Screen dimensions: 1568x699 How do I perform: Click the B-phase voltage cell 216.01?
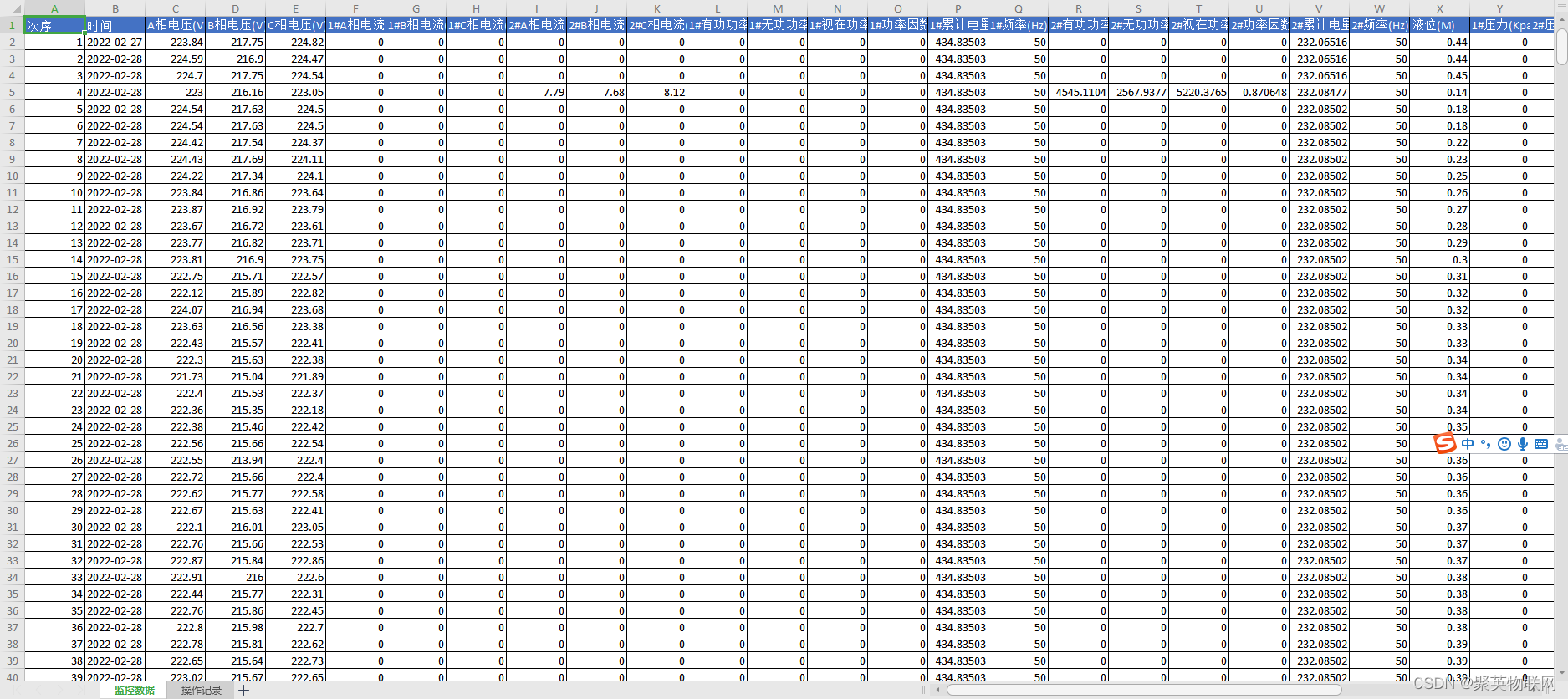click(x=236, y=527)
